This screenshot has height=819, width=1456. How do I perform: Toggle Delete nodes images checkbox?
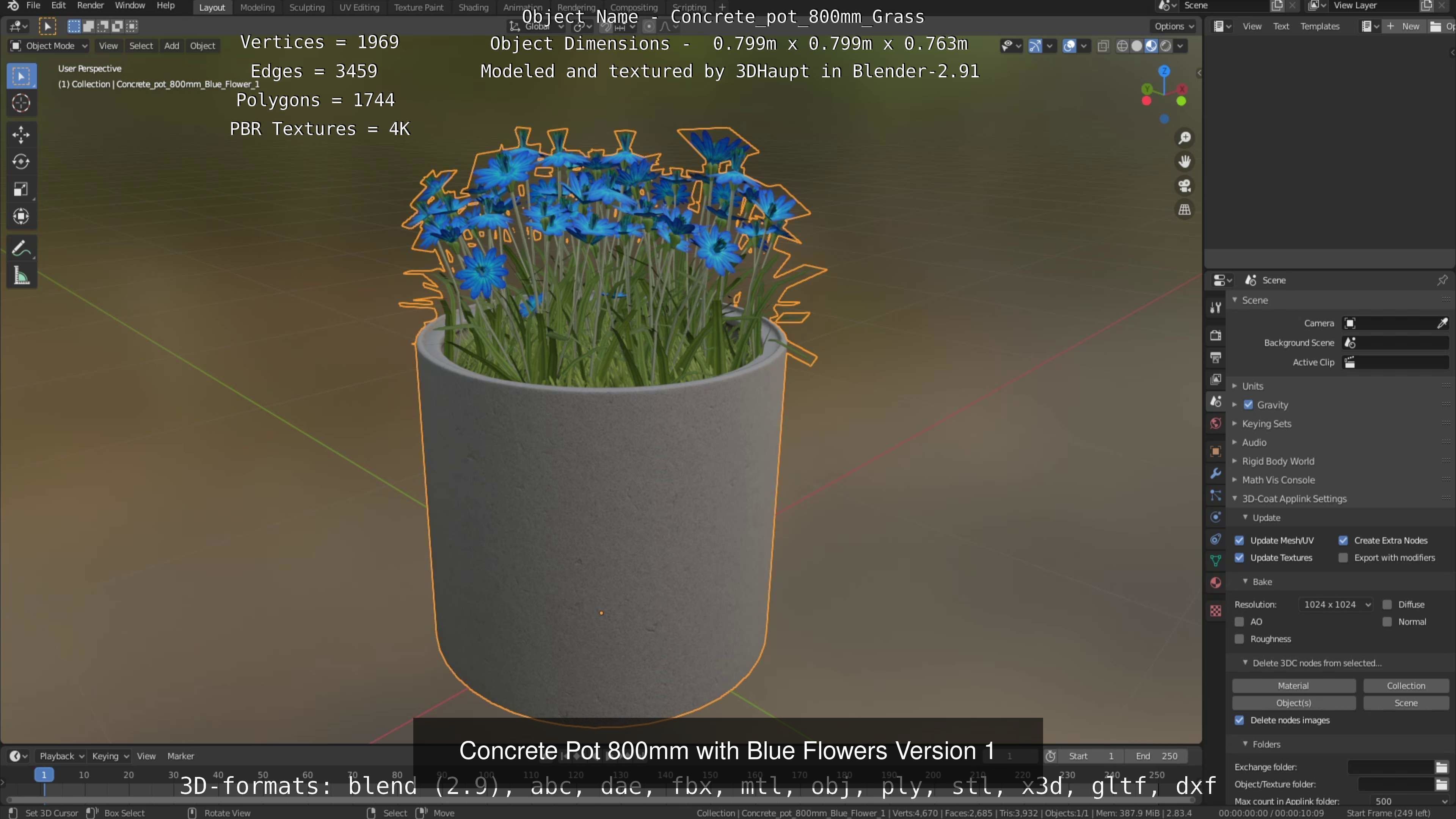[1239, 720]
